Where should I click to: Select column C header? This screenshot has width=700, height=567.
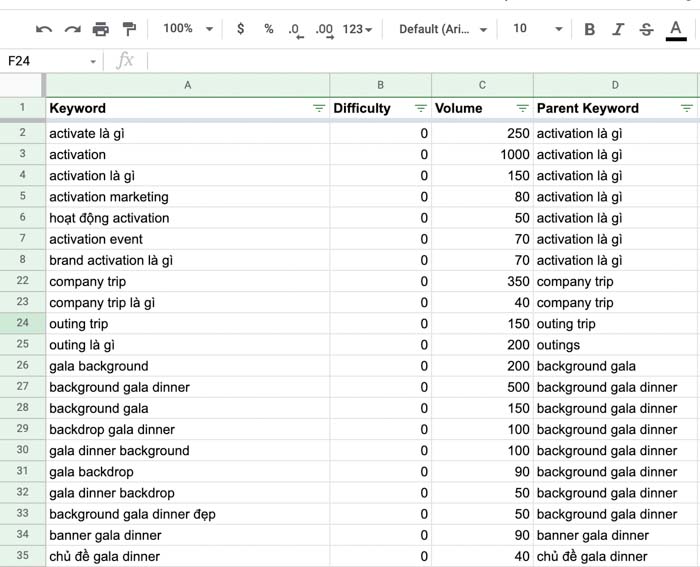tap(482, 85)
